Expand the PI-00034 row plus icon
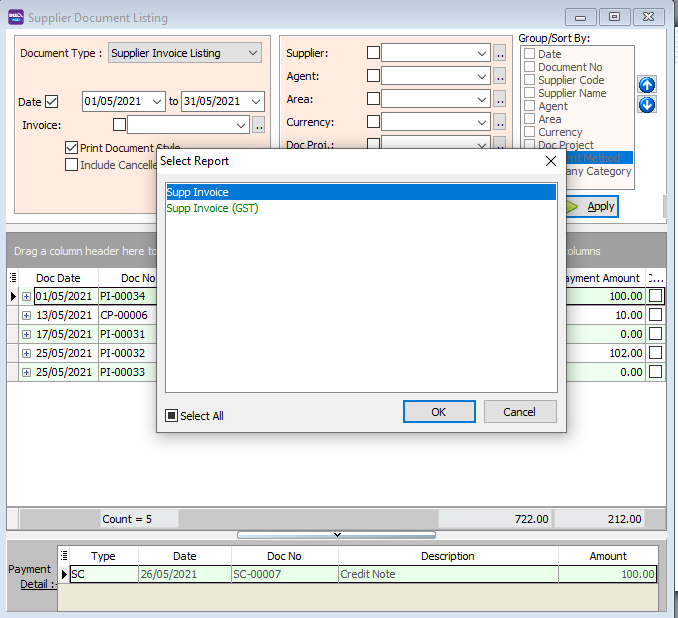Screen dimensions: 678x618 click(26, 297)
